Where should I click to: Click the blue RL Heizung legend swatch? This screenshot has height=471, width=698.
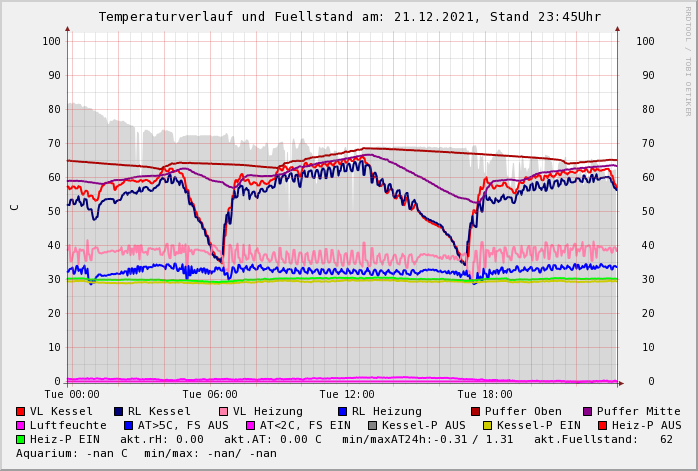[x=342, y=411]
